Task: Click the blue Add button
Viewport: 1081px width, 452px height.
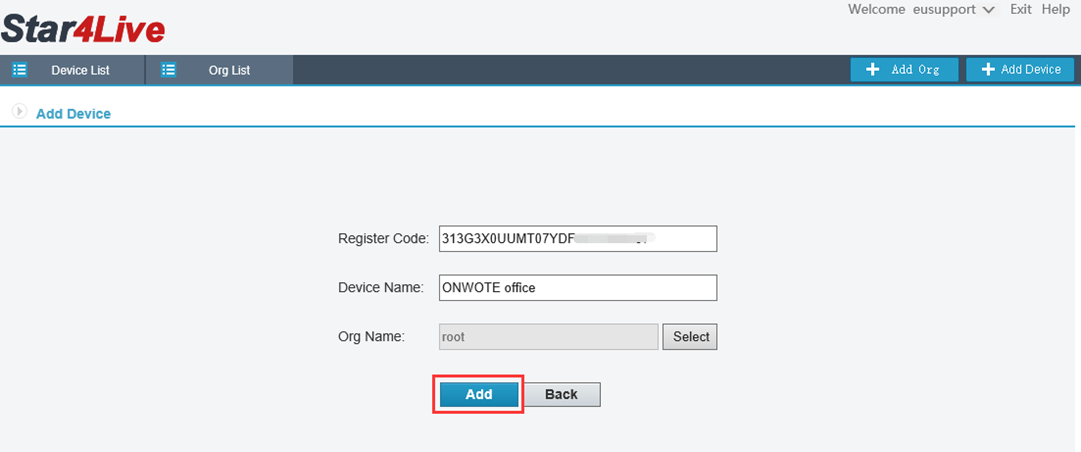Action: 479,394
